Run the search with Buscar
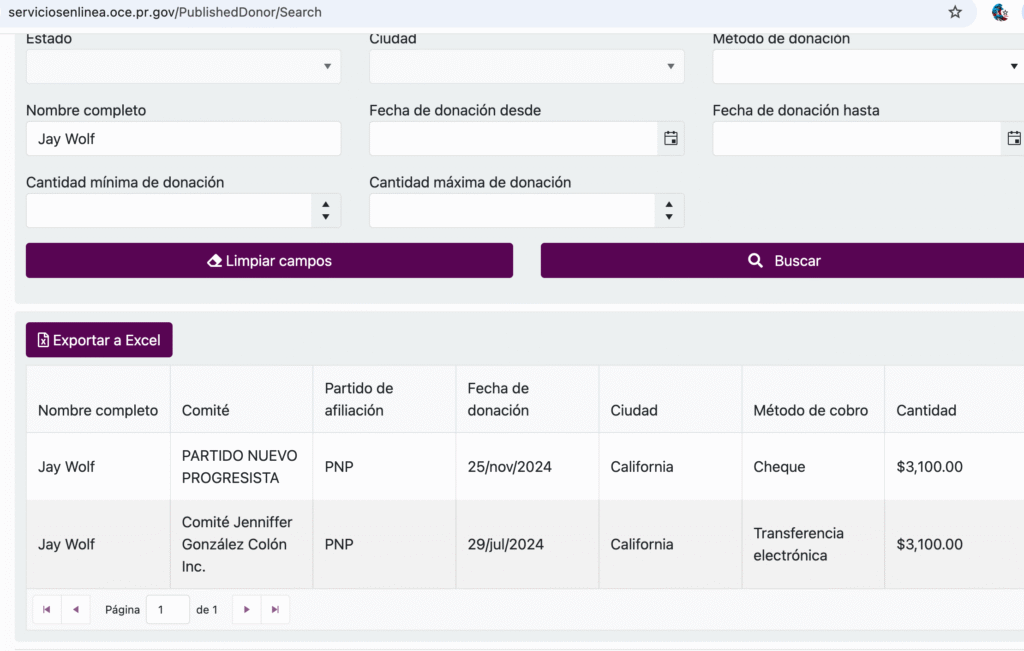 782,261
